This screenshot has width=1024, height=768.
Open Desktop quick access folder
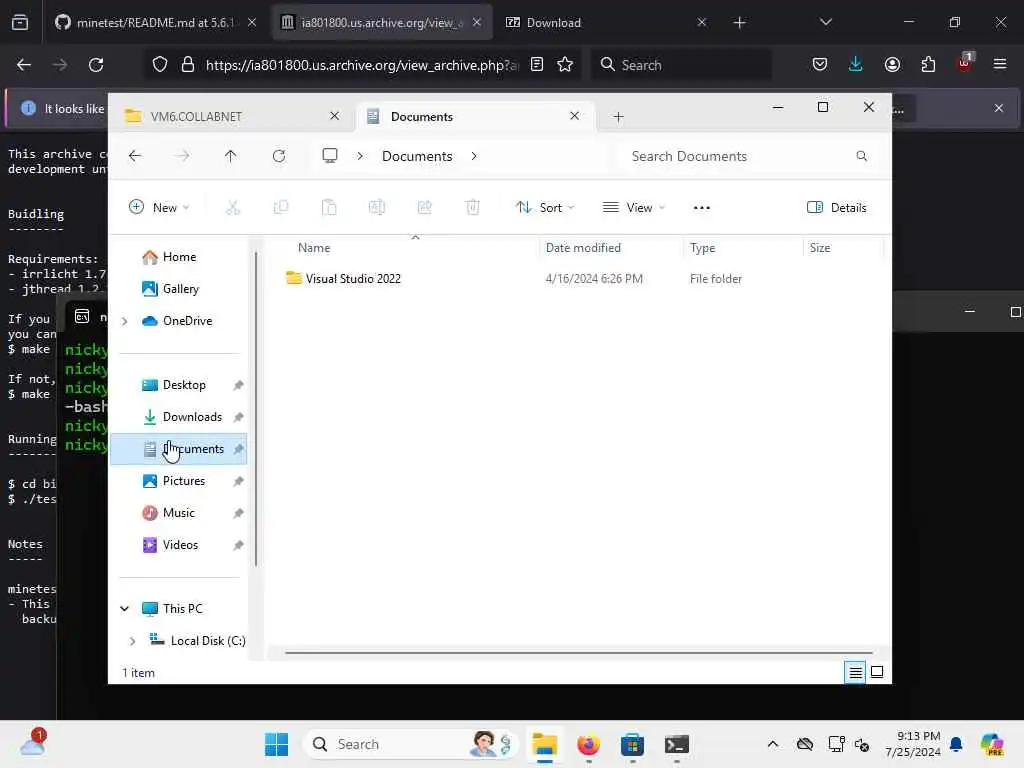tap(178, 385)
